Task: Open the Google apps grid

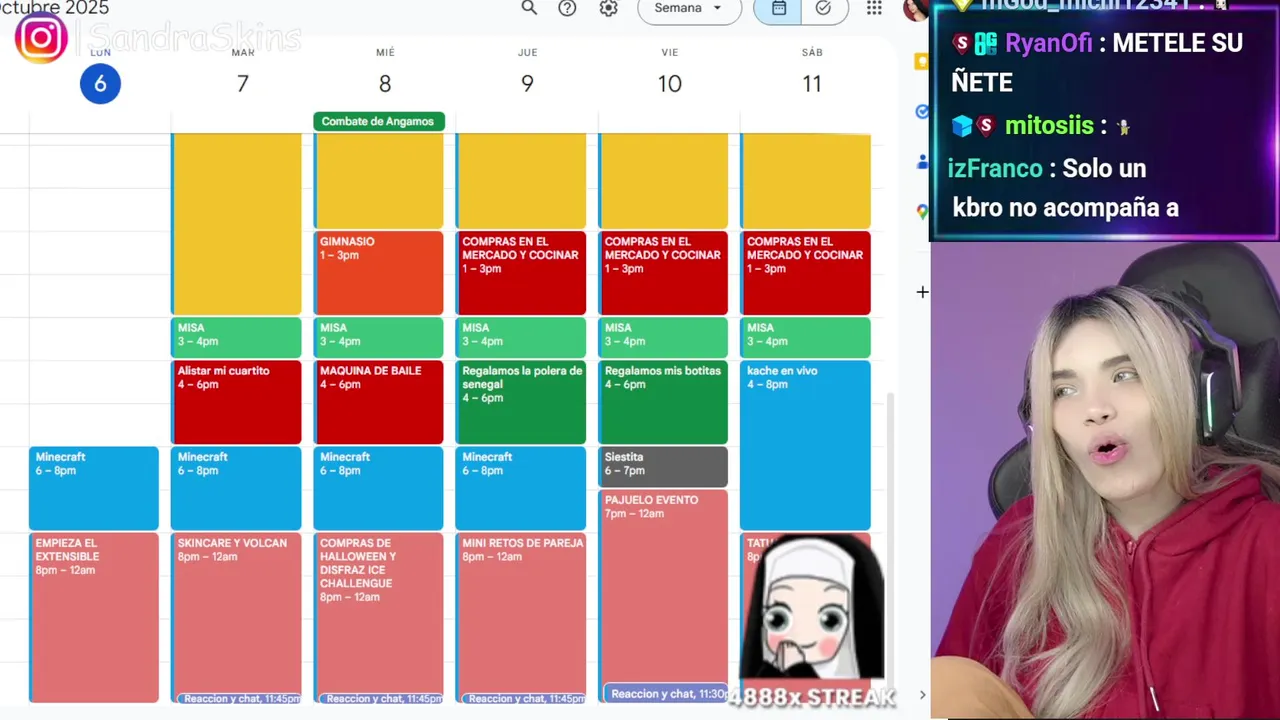Action: tap(874, 8)
